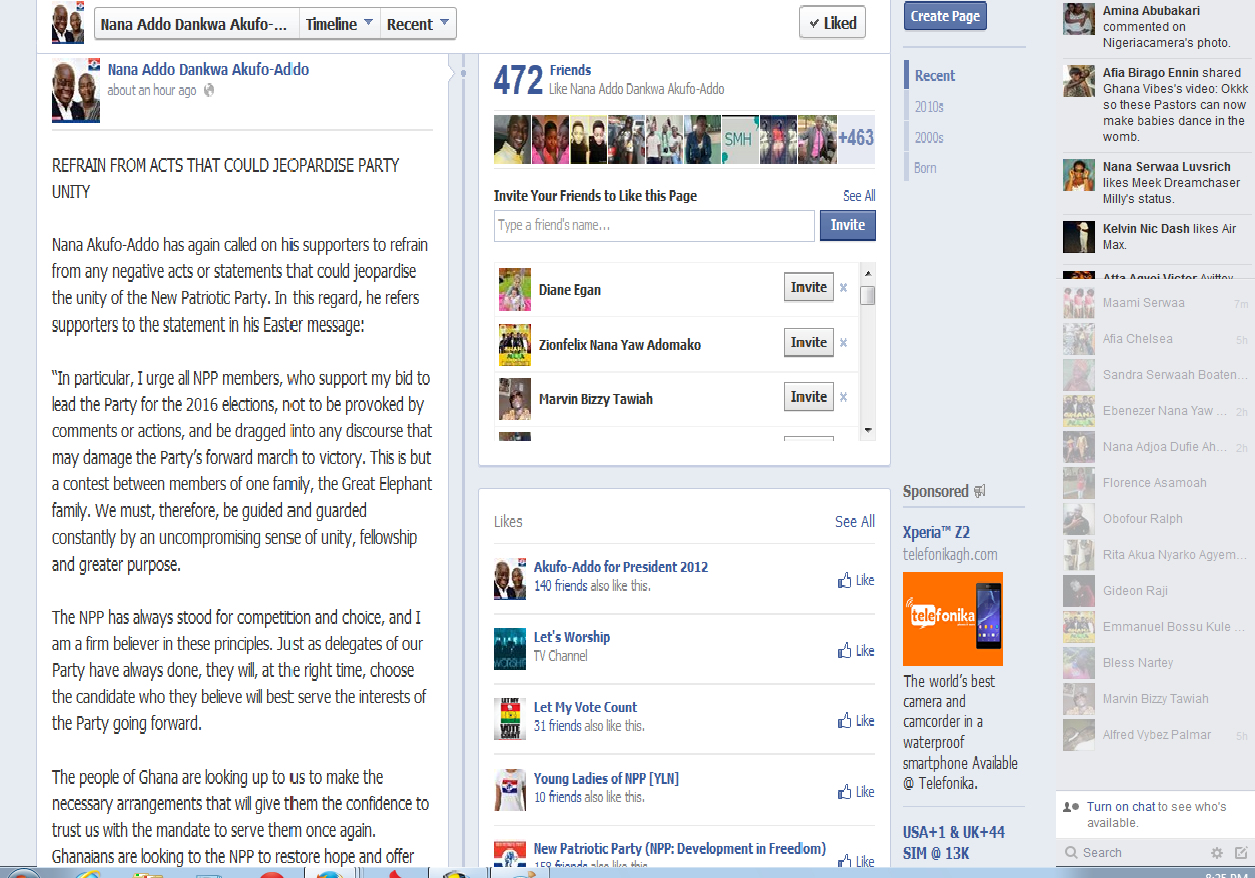Open the Xperia Z2 sponsored link
The width and height of the screenshot is (1255, 878).
point(936,532)
